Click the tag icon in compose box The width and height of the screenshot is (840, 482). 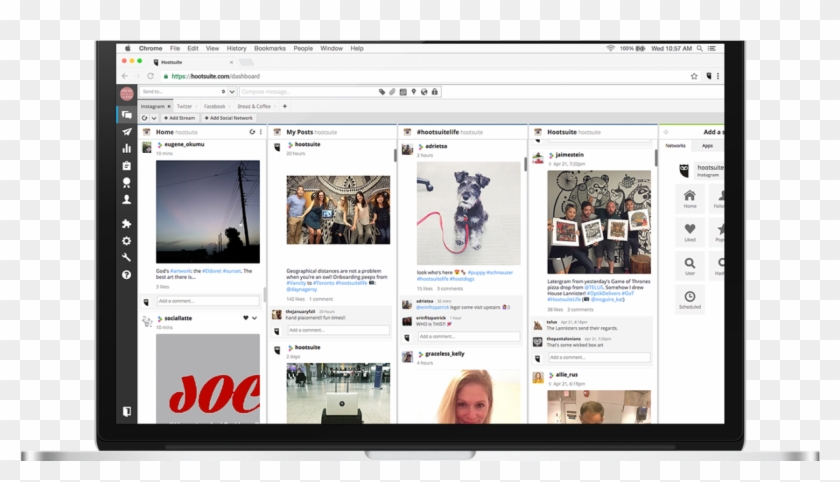[382, 92]
